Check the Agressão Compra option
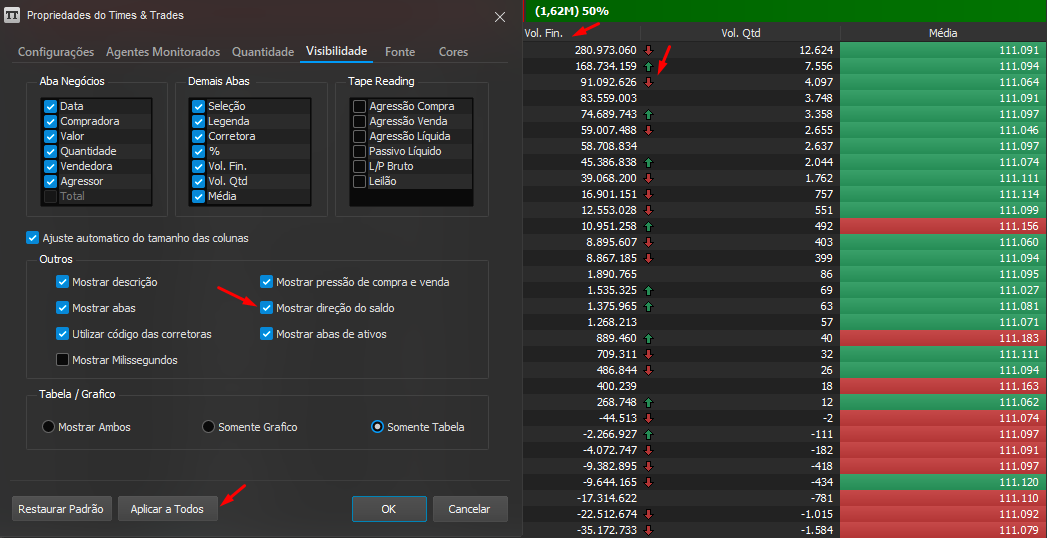Screen dimensions: 1047x538 (359, 106)
